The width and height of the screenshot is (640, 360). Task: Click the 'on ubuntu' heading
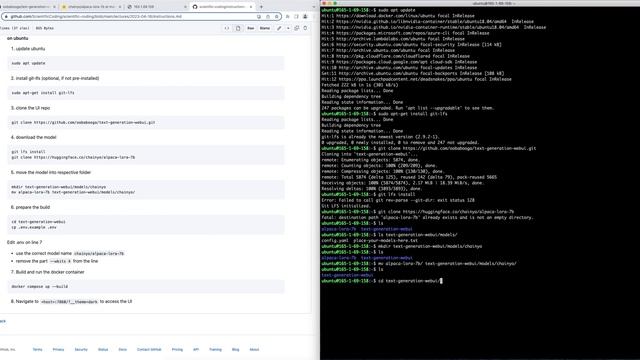tap(18, 38)
